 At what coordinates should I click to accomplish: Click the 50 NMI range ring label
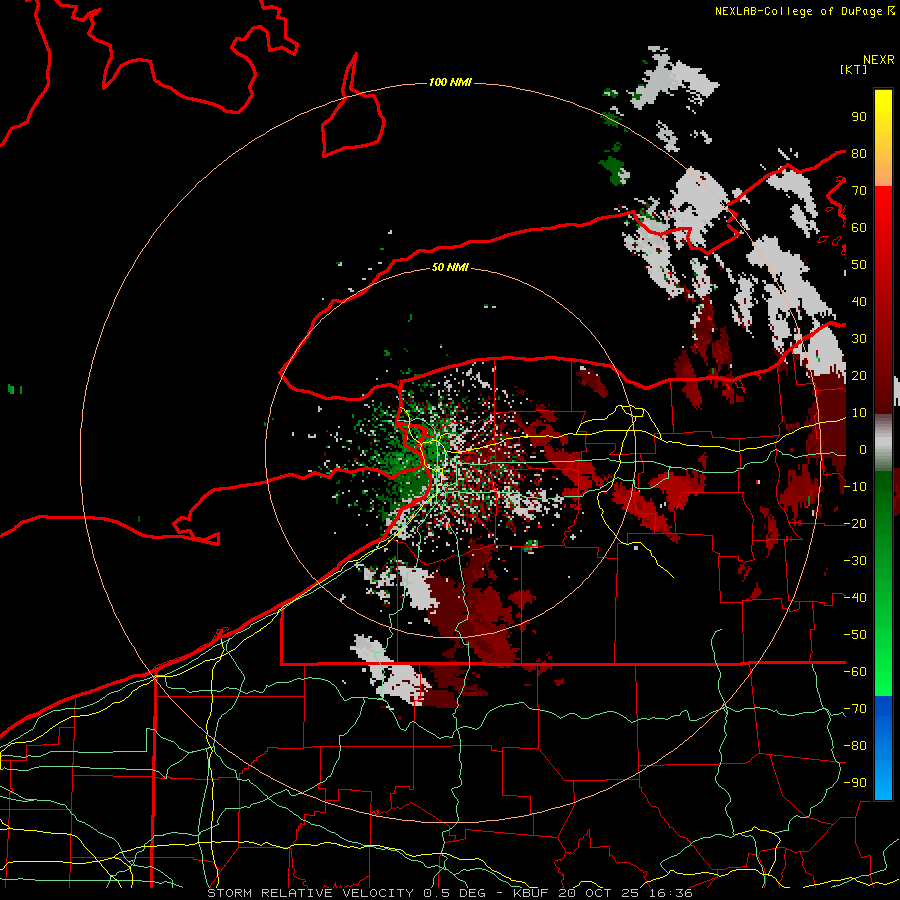[450, 267]
